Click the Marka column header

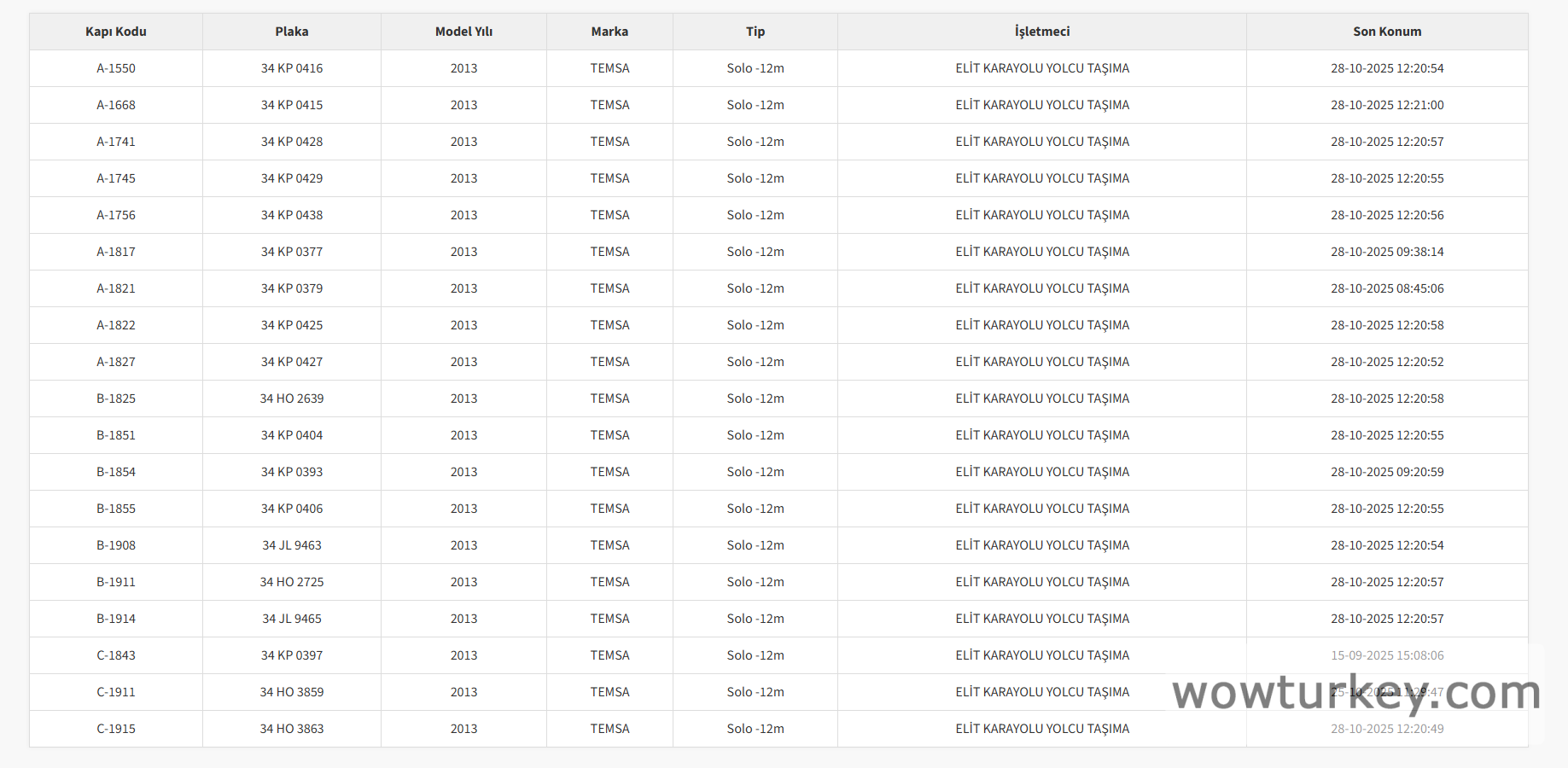(609, 32)
